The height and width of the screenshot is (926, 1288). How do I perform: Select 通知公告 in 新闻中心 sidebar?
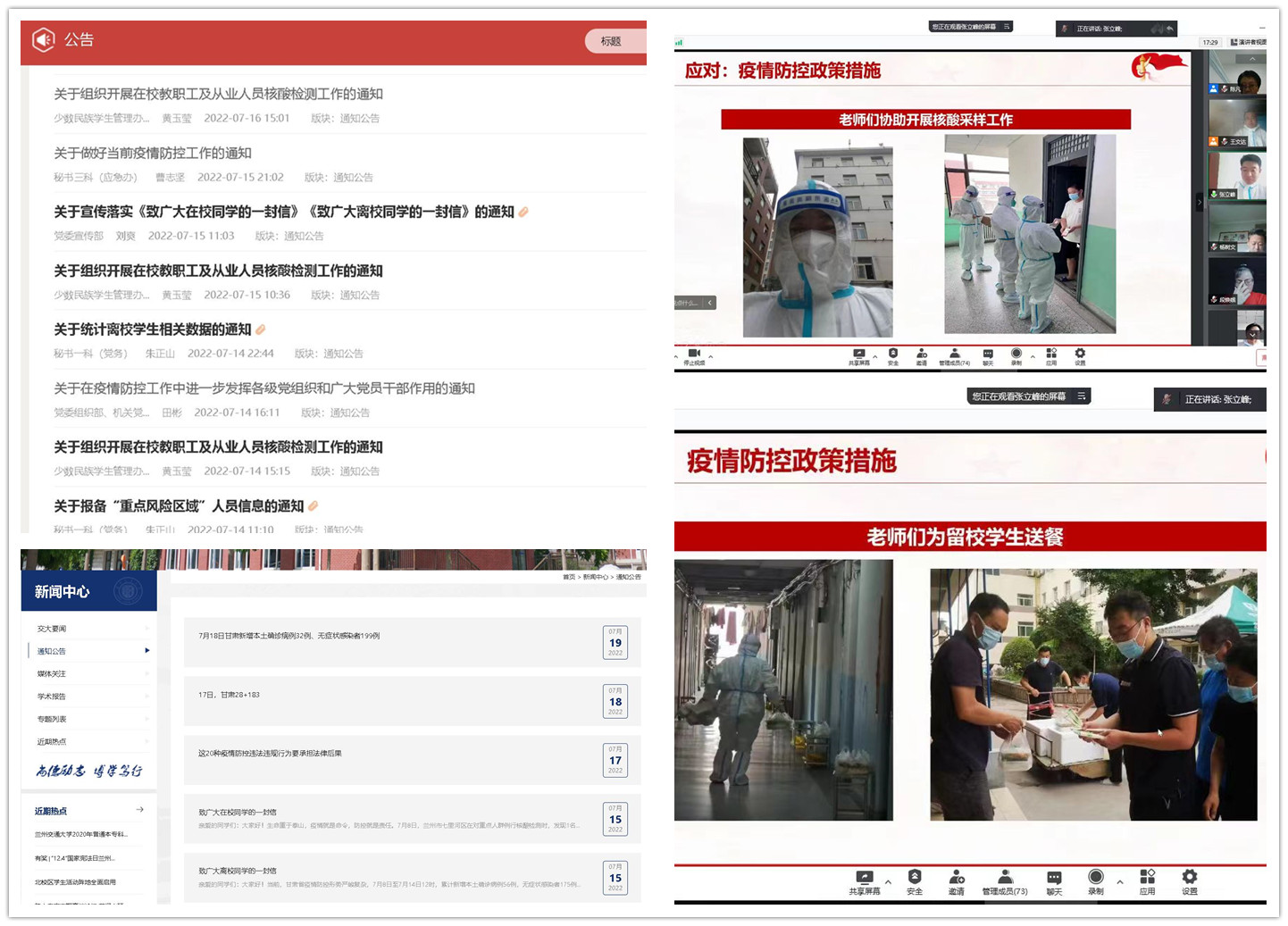(x=52, y=651)
